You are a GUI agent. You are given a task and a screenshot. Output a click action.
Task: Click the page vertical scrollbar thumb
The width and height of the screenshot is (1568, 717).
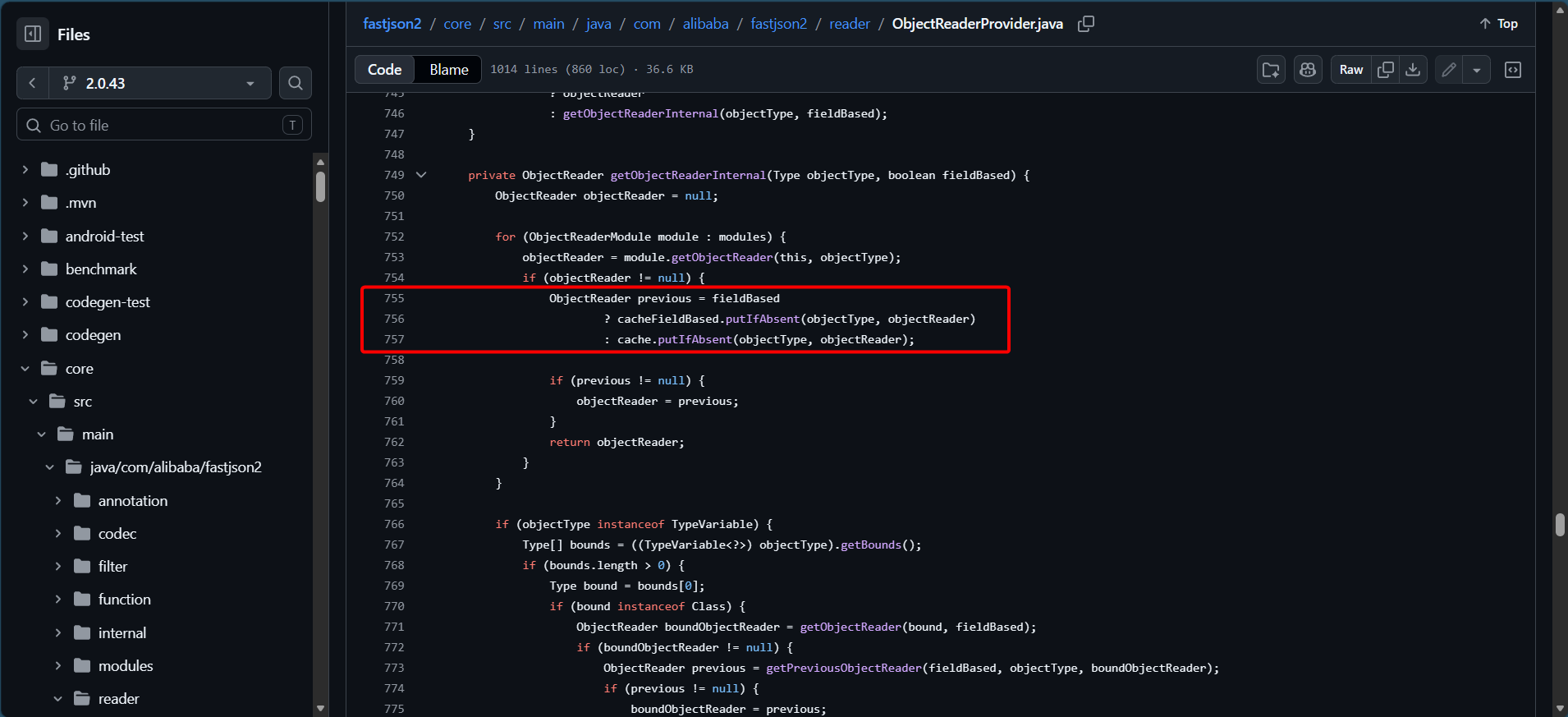(x=1560, y=525)
